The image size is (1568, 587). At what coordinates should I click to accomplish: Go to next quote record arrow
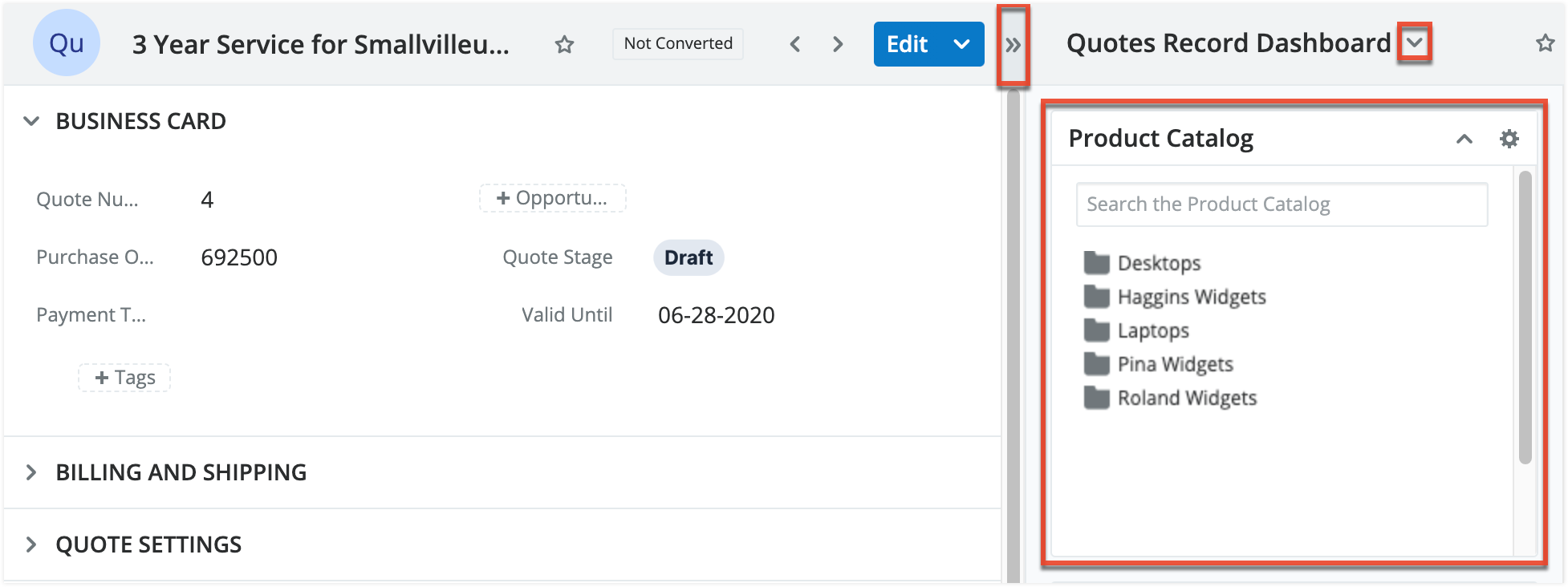(838, 44)
